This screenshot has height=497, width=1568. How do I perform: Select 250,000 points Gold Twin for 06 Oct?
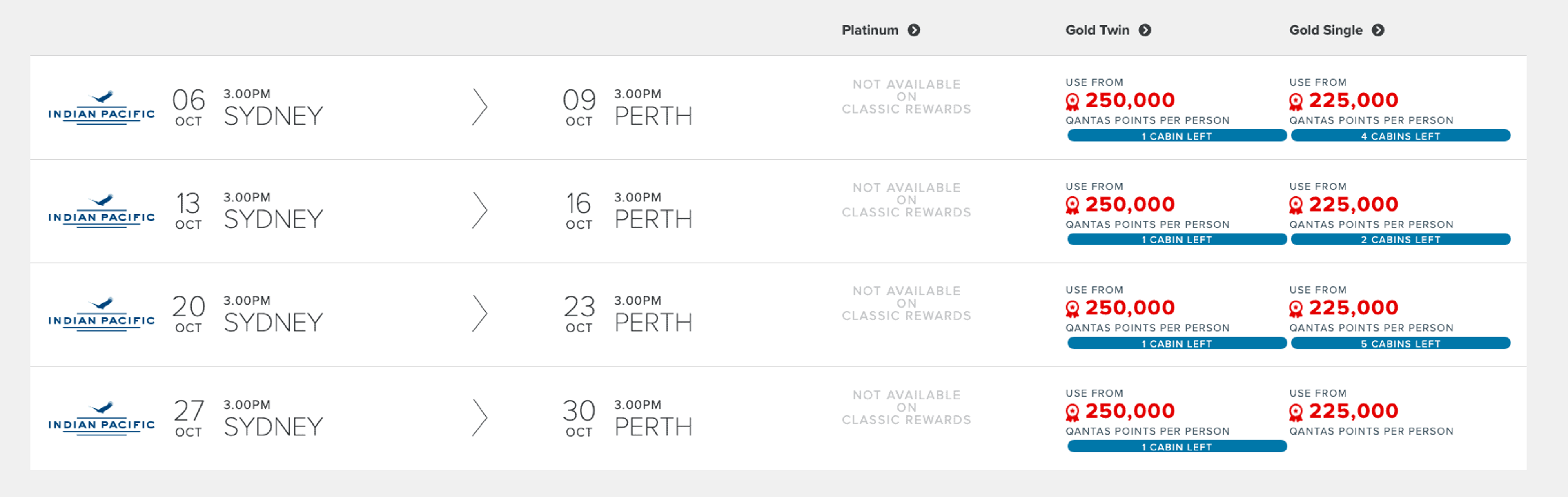coord(1129,100)
